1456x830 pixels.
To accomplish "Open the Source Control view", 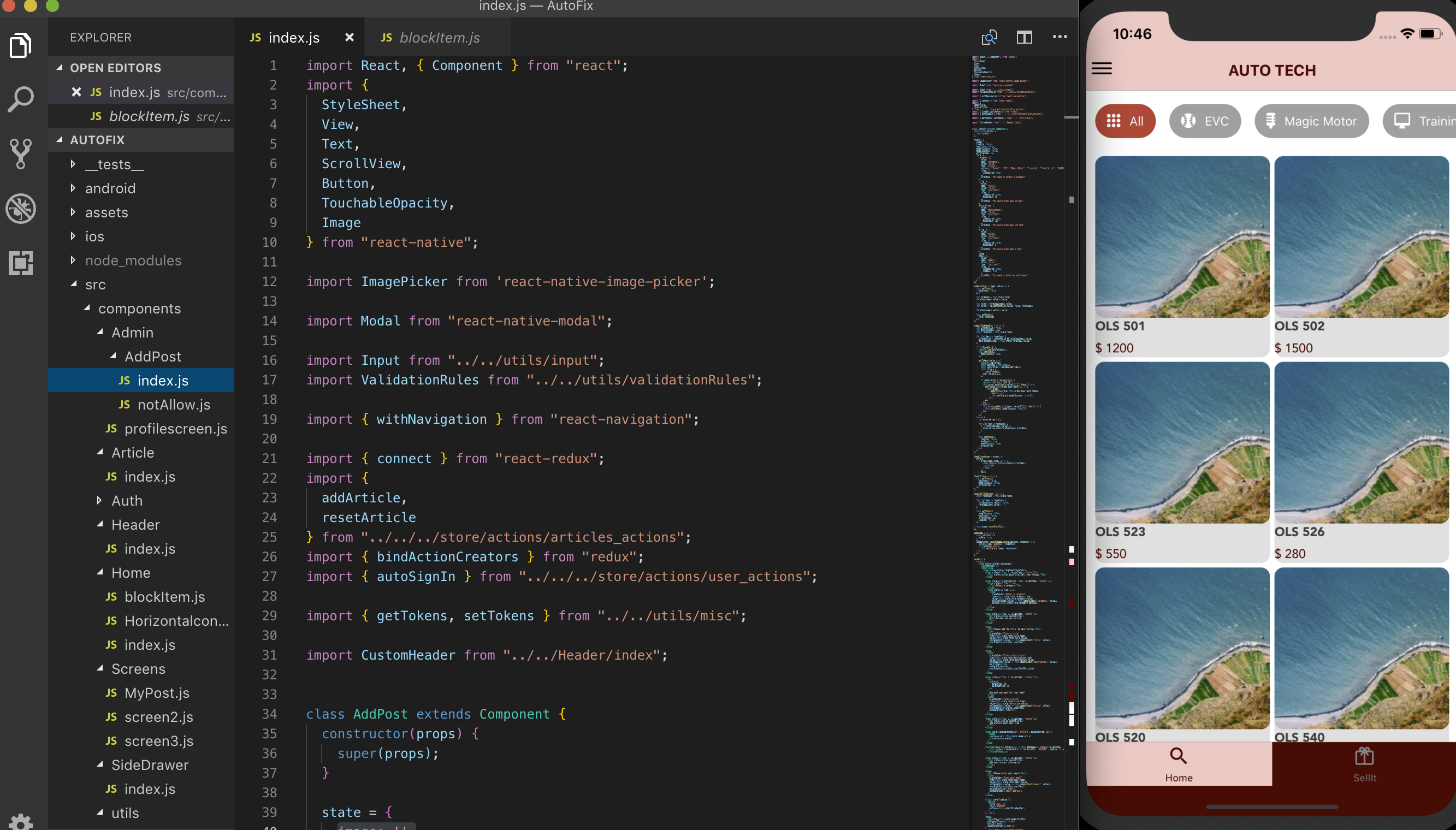I will pyautogui.click(x=21, y=154).
